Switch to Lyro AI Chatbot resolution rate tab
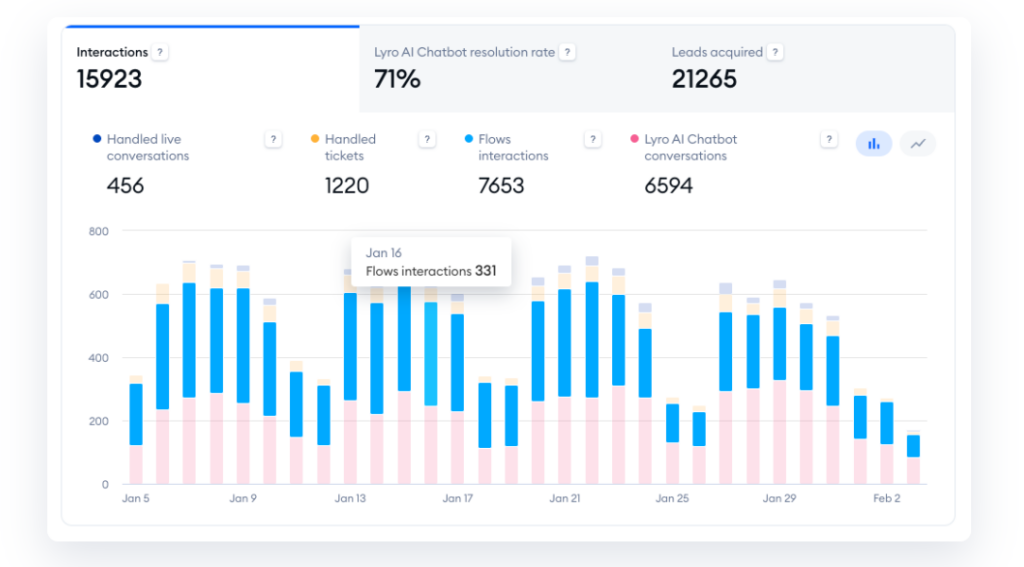 point(507,69)
